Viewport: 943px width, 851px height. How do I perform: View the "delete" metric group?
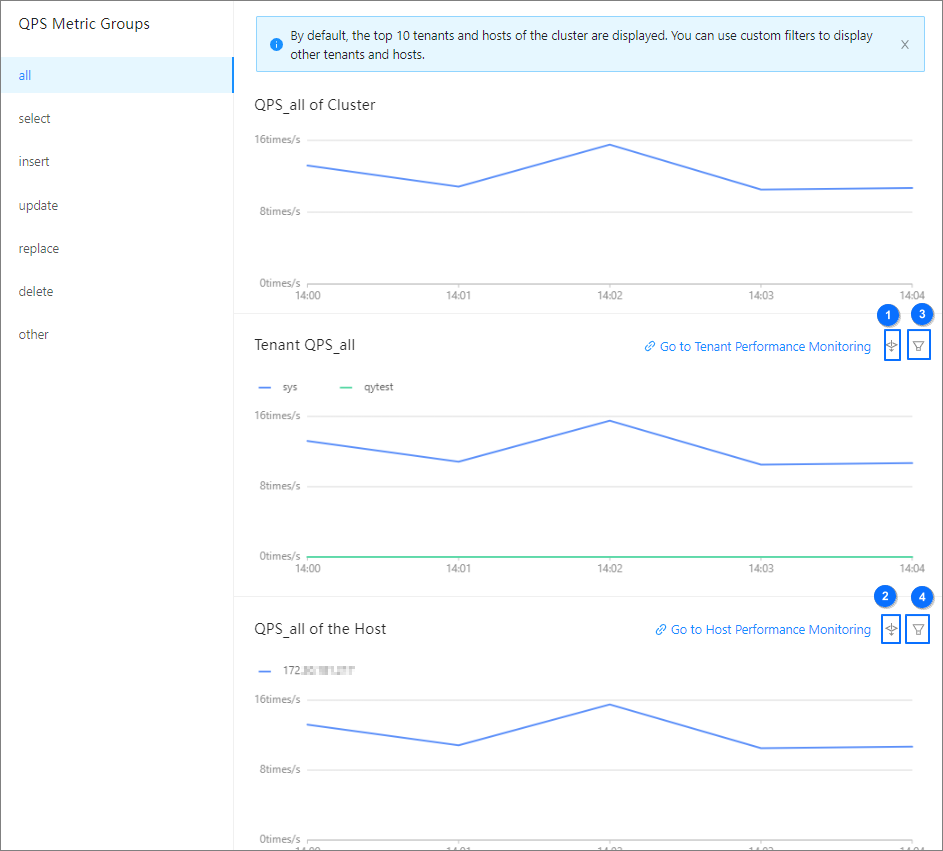(x=36, y=291)
